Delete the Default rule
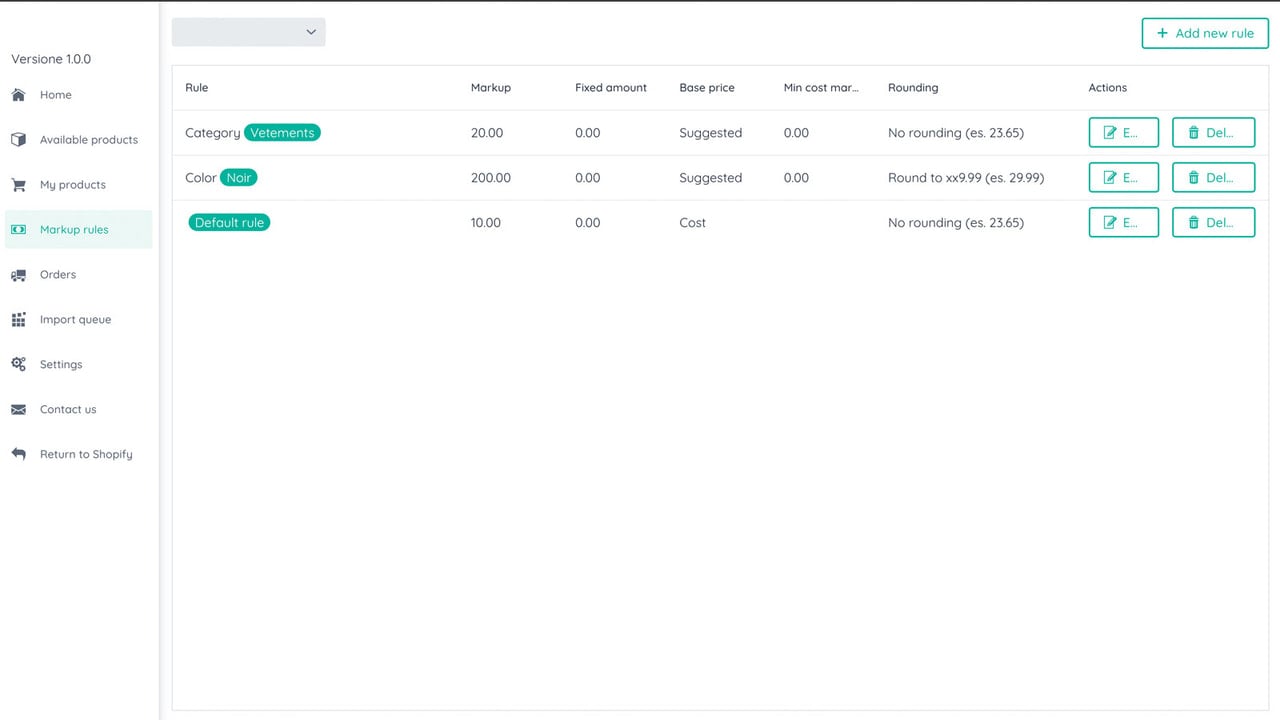The height and width of the screenshot is (720, 1280). (x=1213, y=222)
